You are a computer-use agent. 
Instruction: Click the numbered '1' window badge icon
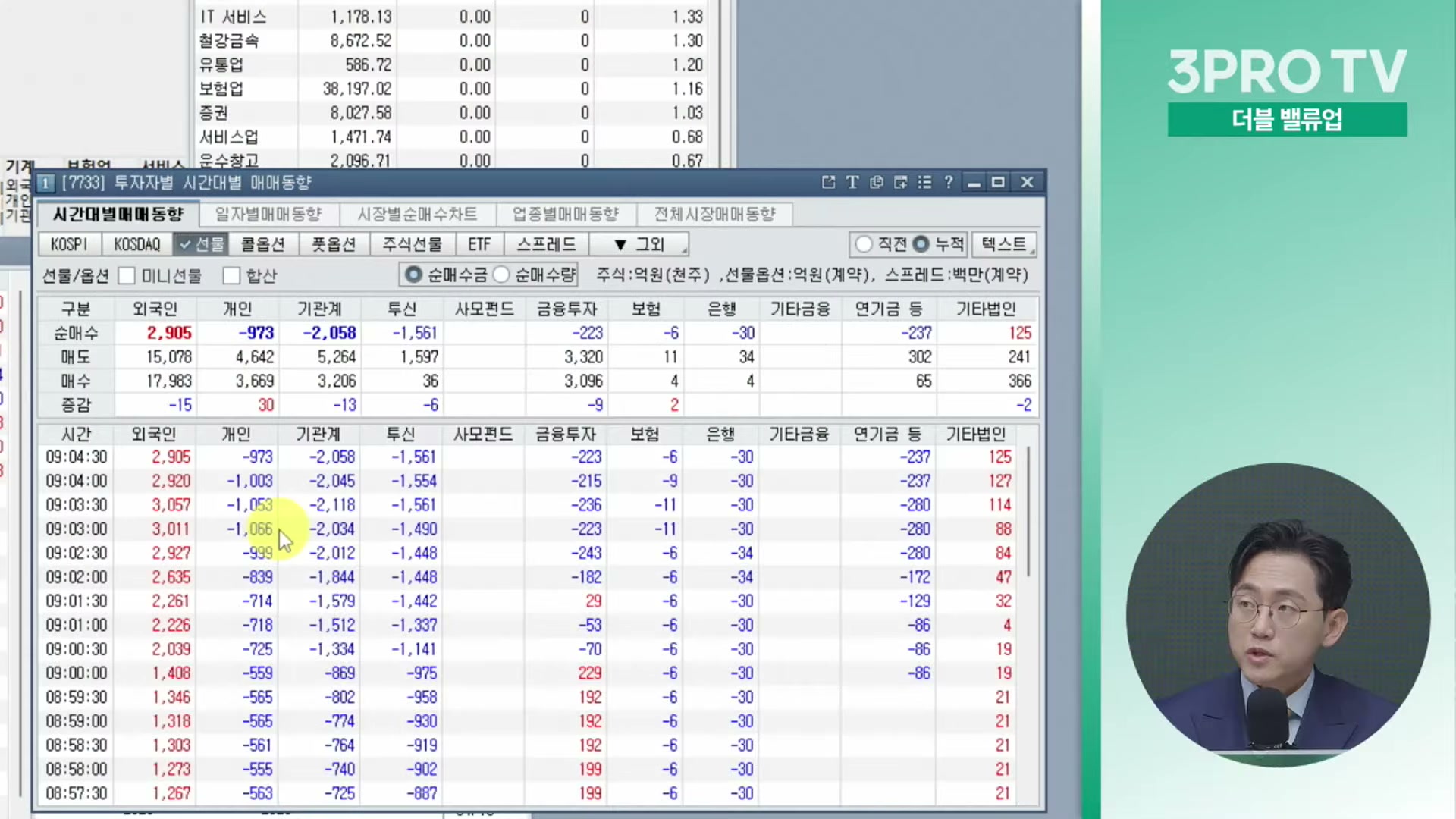tap(45, 184)
